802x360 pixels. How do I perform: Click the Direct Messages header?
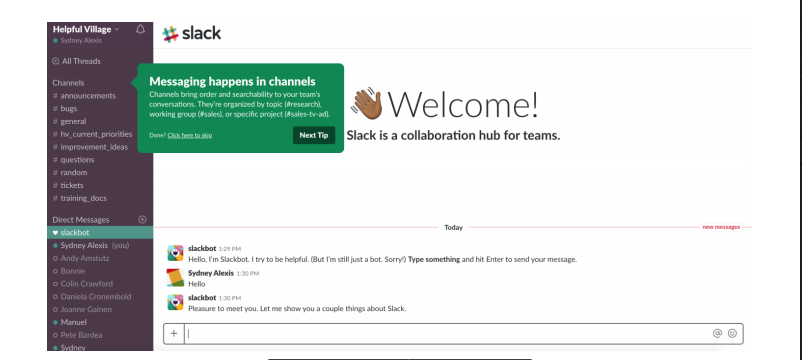[81, 219]
